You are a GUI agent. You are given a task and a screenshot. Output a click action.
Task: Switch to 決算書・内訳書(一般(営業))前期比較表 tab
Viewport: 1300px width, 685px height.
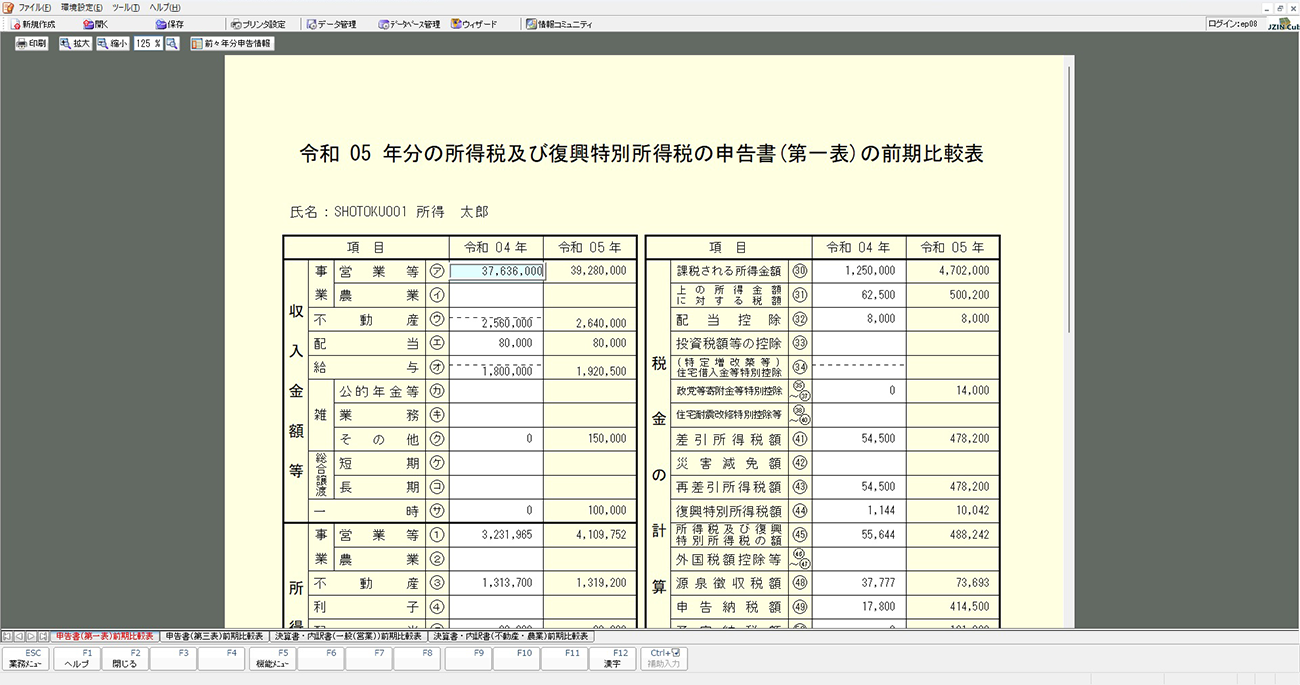pyautogui.click(x=348, y=636)
